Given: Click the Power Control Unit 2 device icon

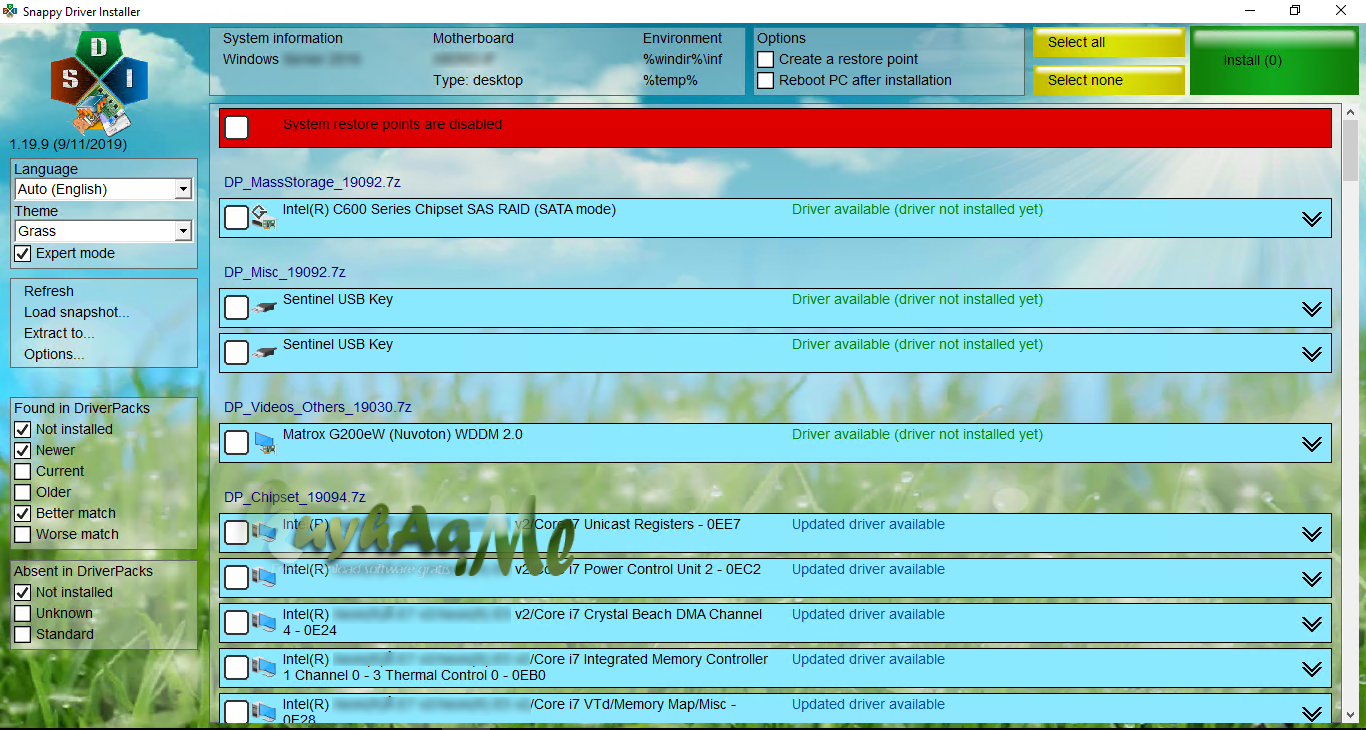Looking at the screenshot, I should [264, 577].
